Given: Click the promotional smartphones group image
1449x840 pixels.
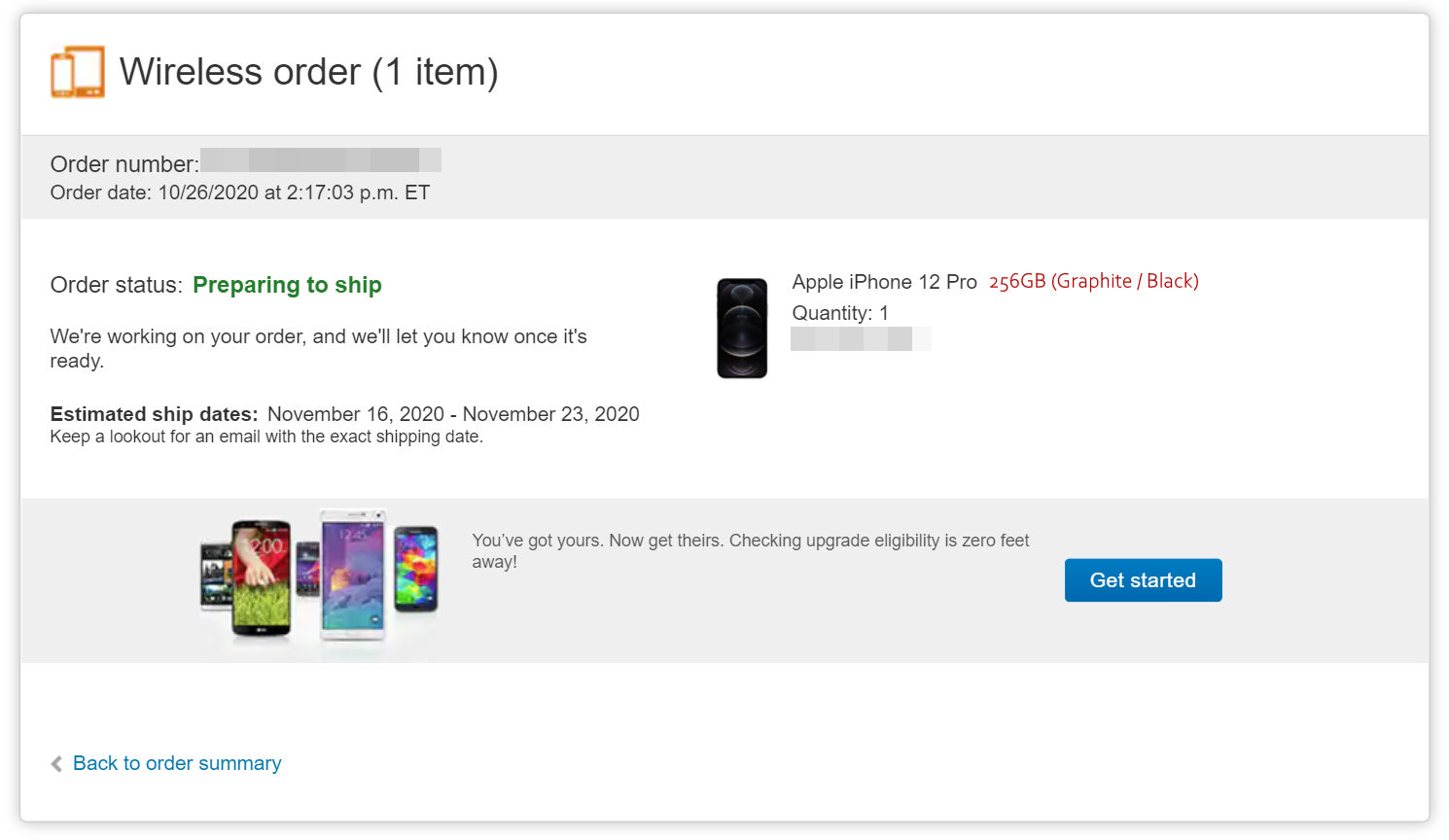Looking at the screenshot, I should [x=319, y=579].
